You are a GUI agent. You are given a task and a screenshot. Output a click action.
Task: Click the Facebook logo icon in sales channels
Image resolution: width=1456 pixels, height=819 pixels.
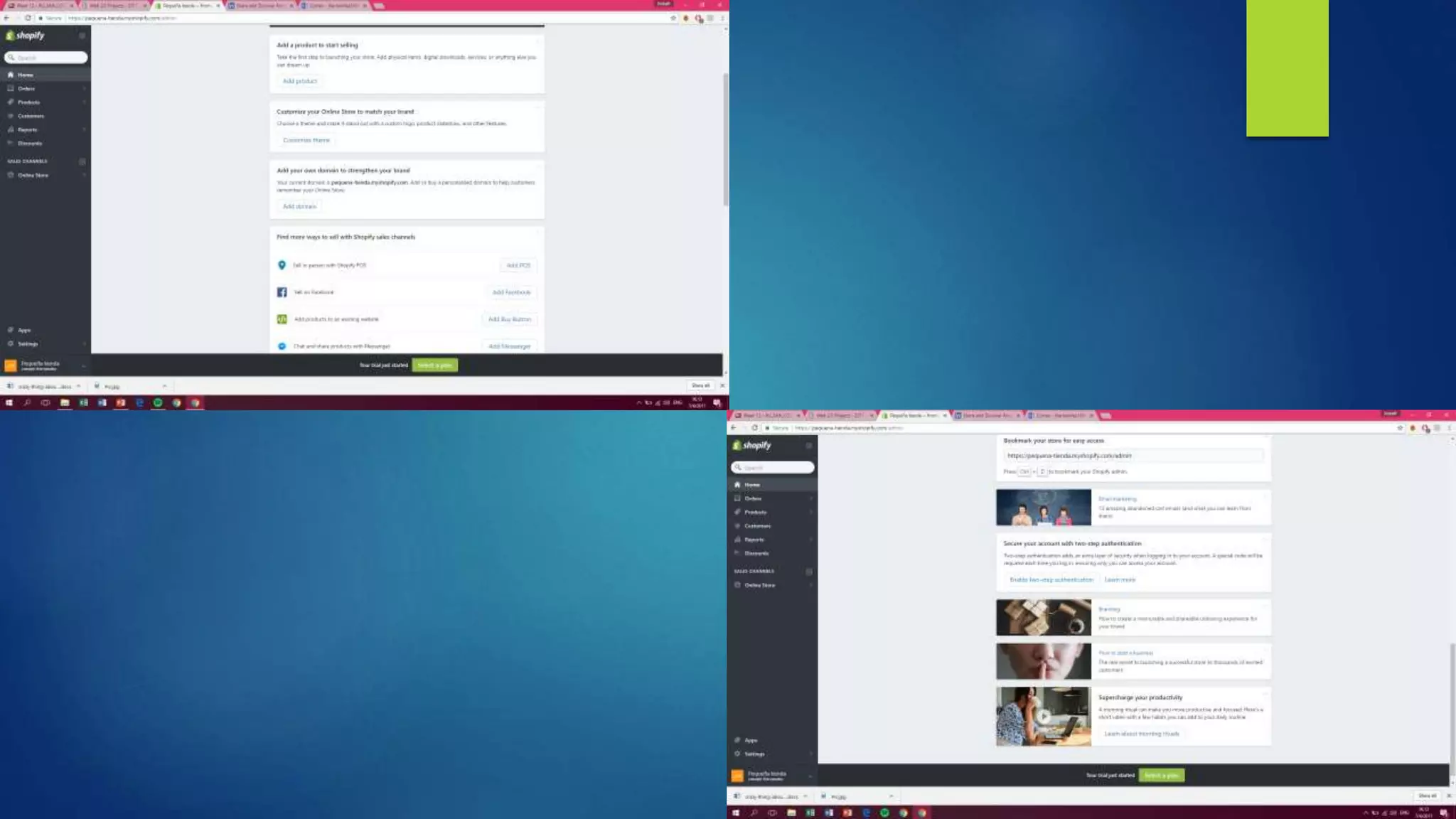coord(282,292)
